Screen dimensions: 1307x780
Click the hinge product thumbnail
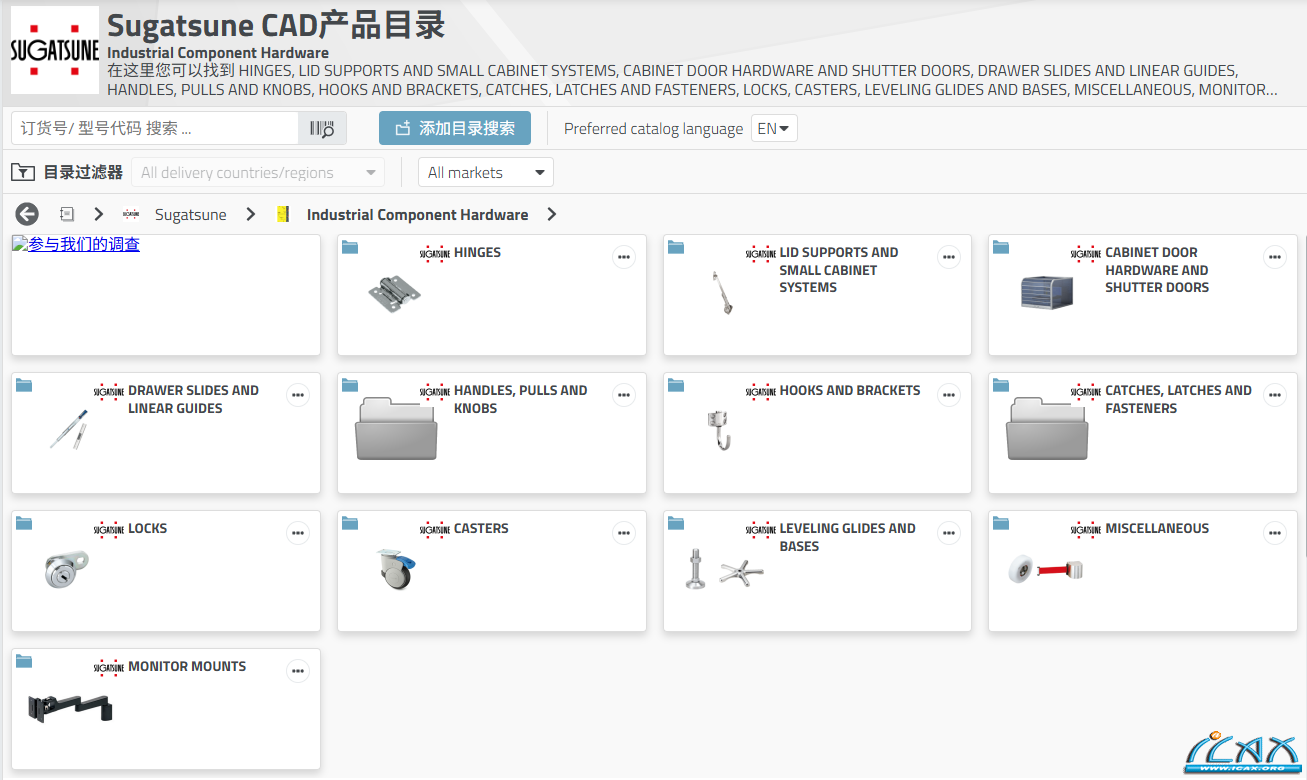pyautogui.click(x=394, y=293)
